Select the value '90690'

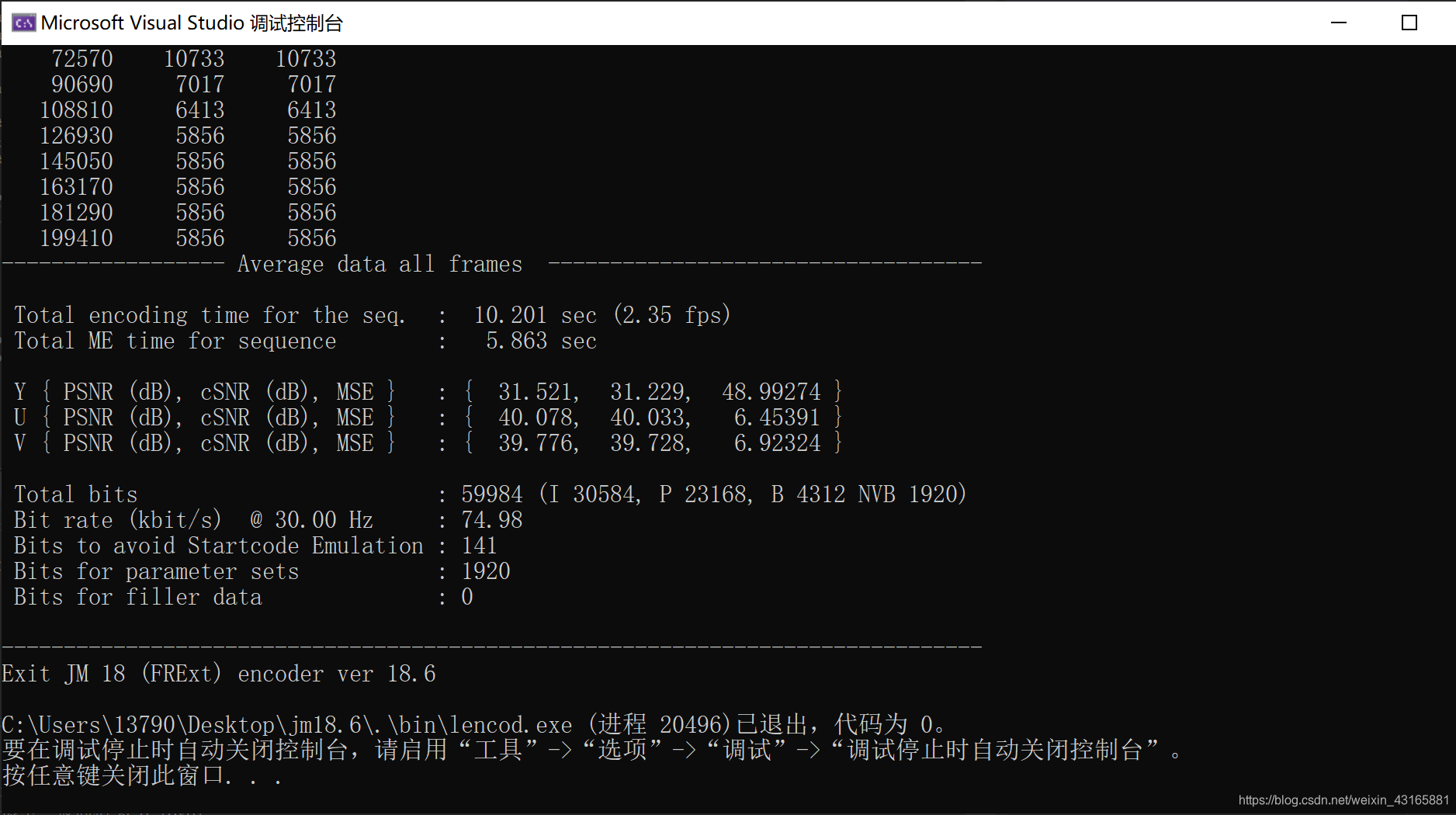click(82, 85)
